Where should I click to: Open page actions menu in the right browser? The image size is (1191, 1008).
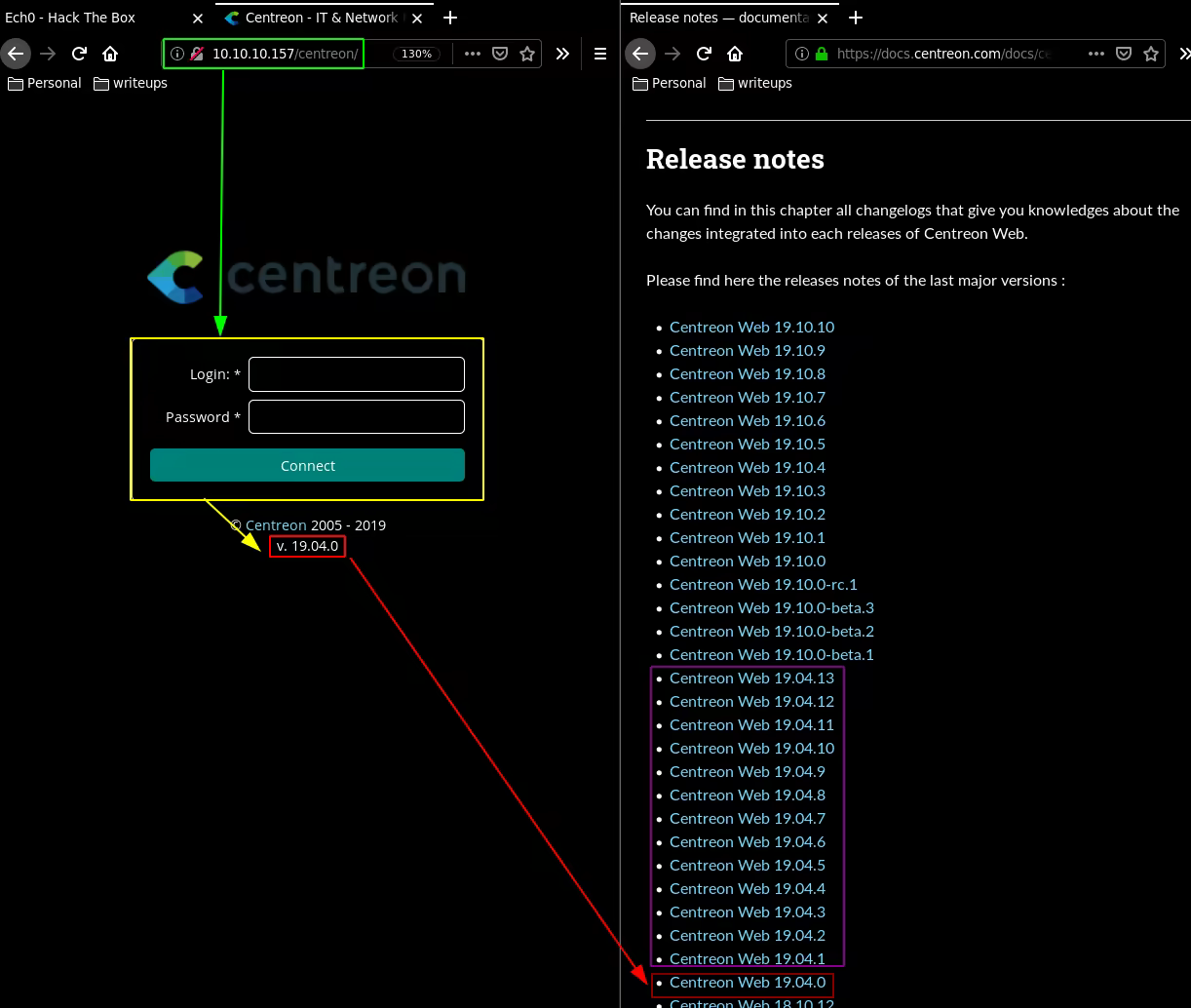(x=1096, y=54)
